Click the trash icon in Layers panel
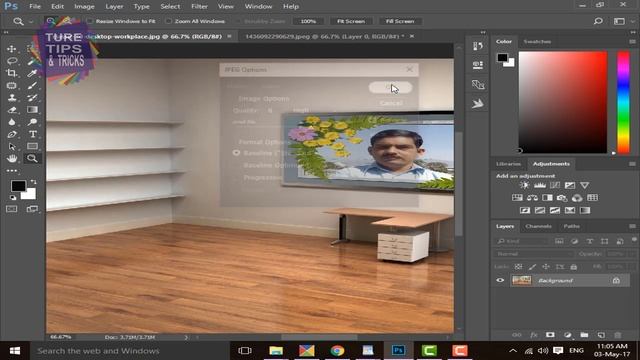This screenshot has height=360, width=640. tap(618, 335)
